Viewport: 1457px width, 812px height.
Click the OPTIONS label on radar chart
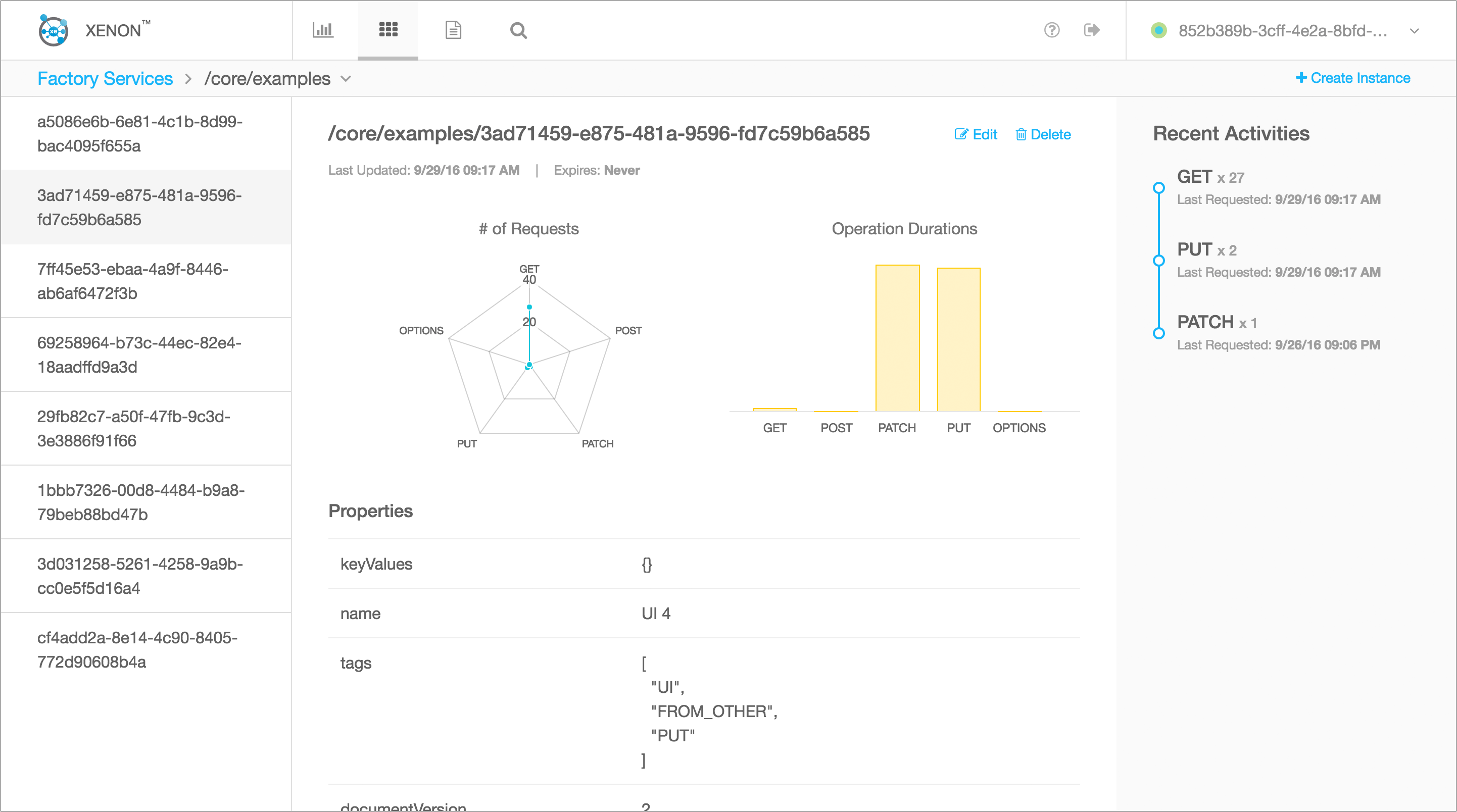421,331
